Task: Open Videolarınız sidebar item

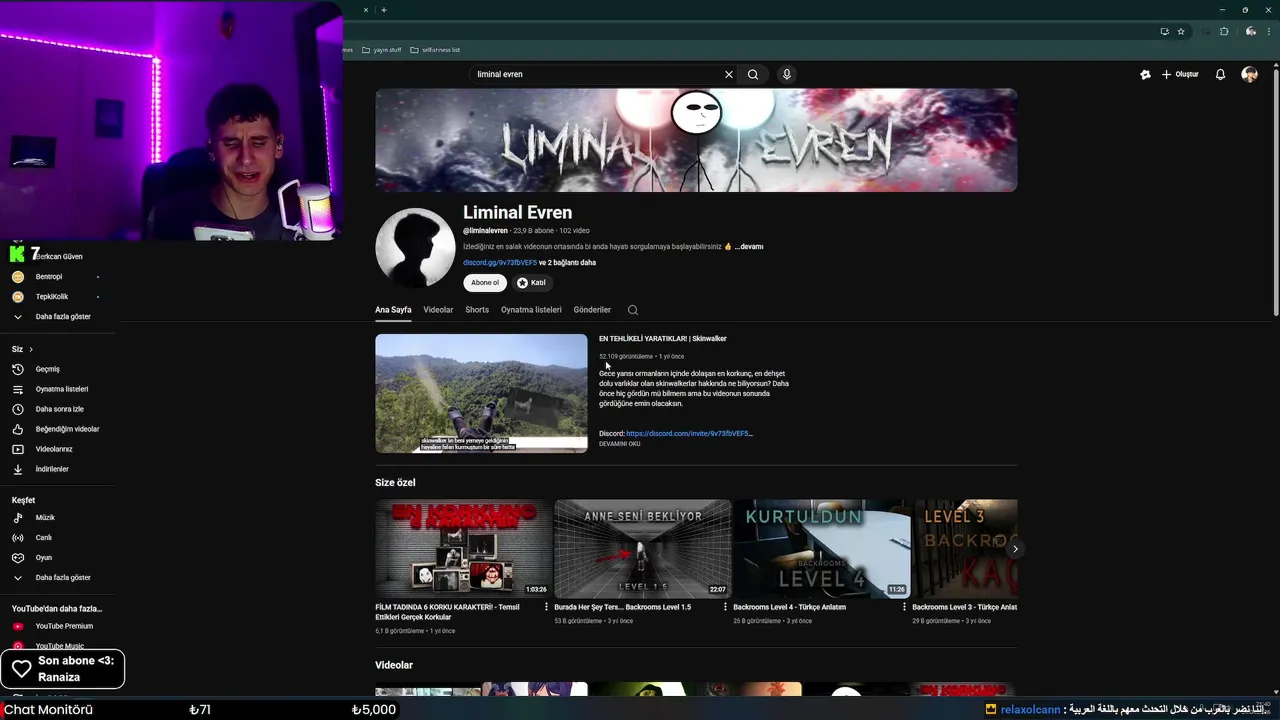Action: pyautogui.click(x=56, y=449)
